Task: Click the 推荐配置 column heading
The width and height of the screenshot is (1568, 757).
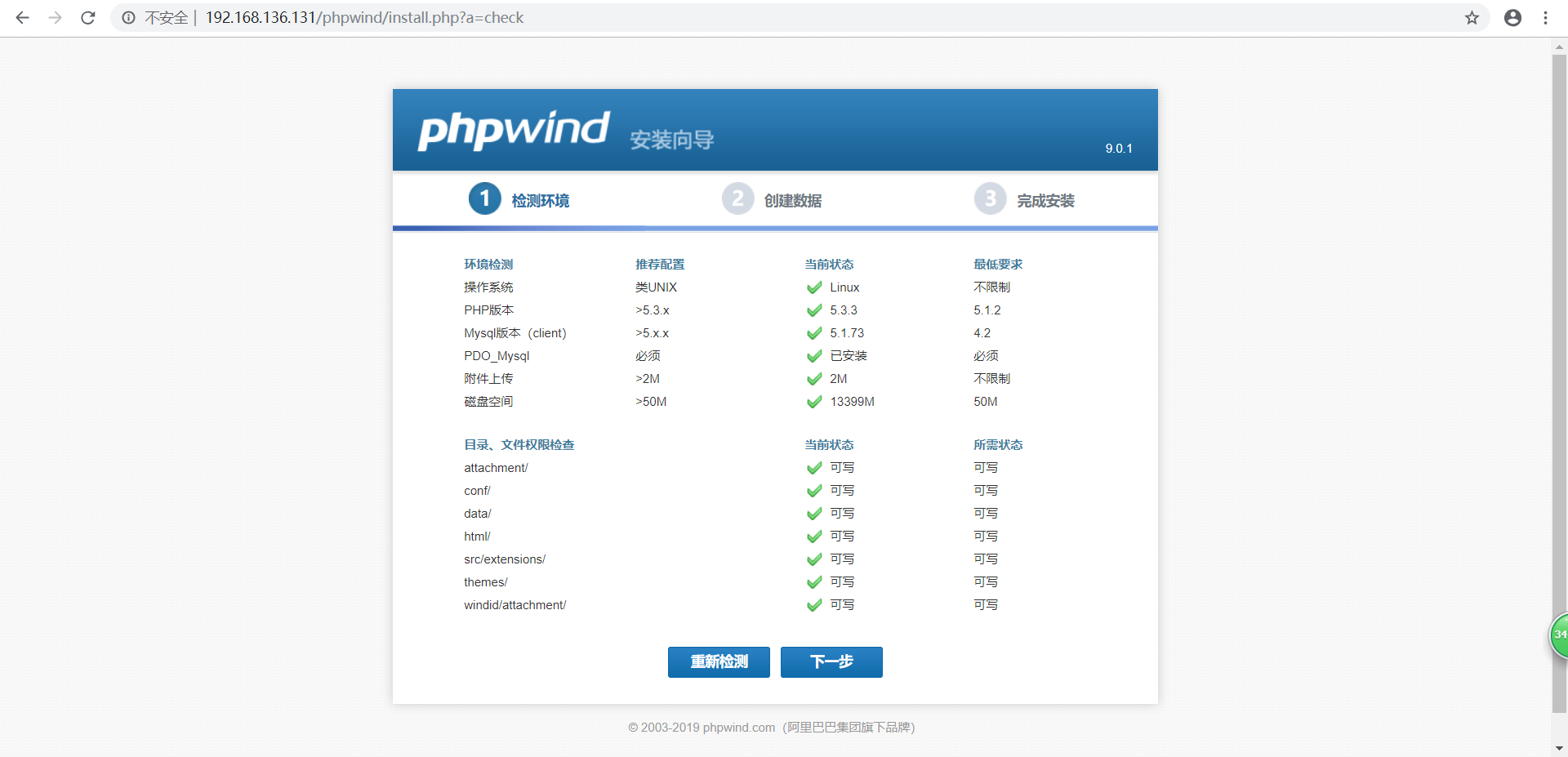Action: tap(660, 265)
